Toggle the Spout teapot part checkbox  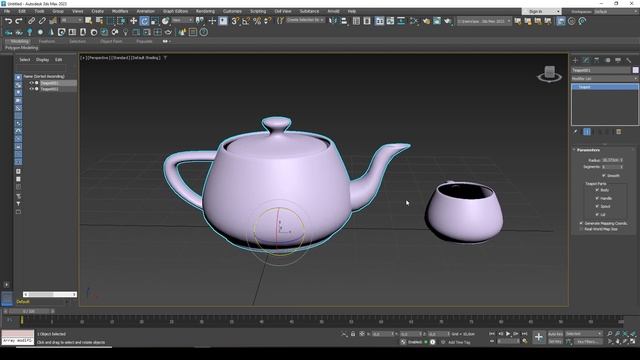[x=597, y=207]
